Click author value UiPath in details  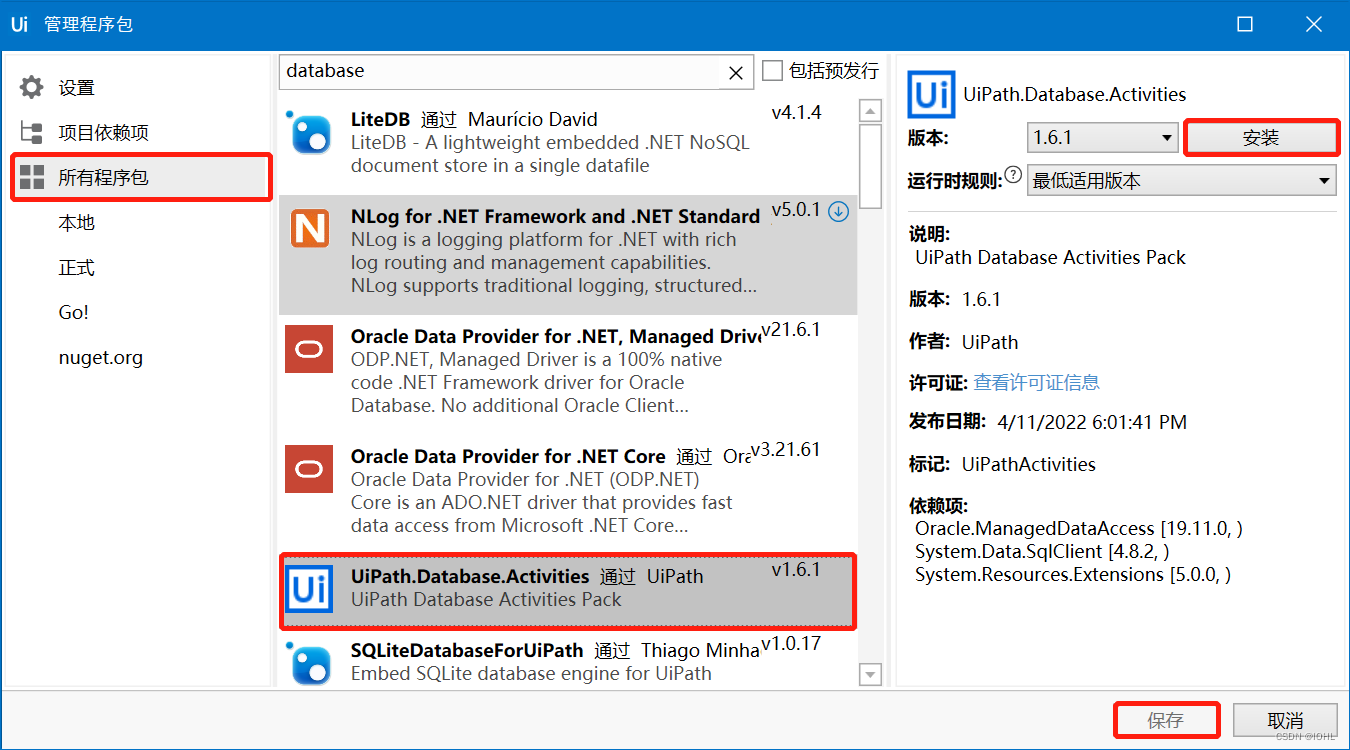coord(990,342)
